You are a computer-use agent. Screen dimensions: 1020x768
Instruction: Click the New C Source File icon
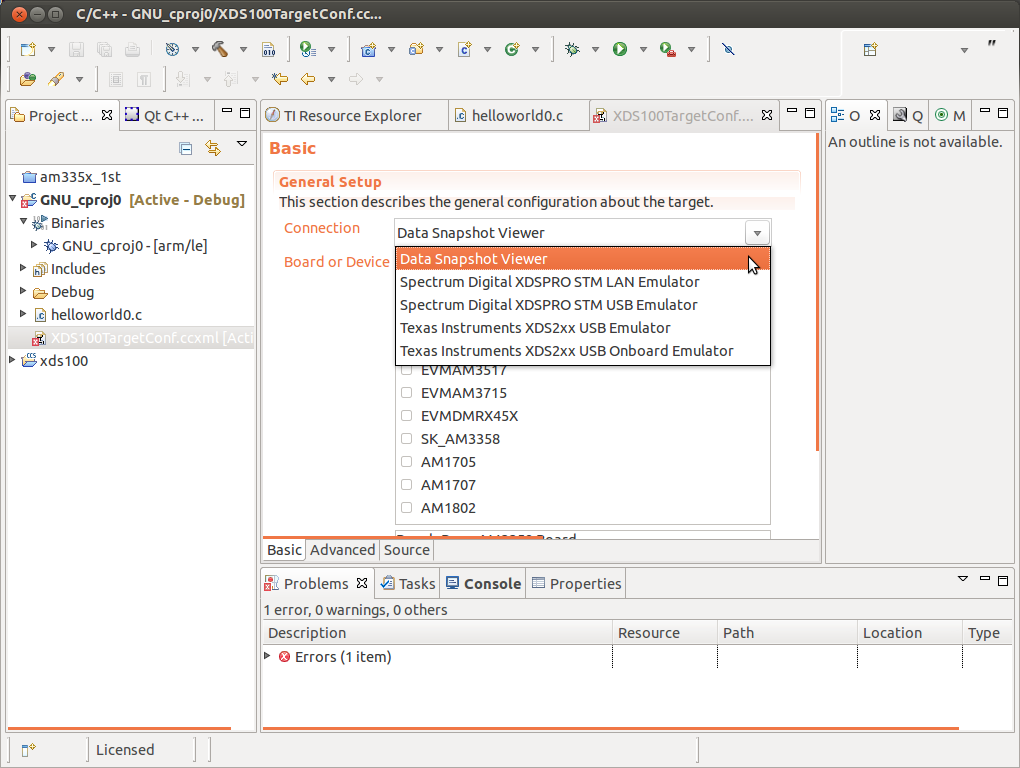[464, 49]
